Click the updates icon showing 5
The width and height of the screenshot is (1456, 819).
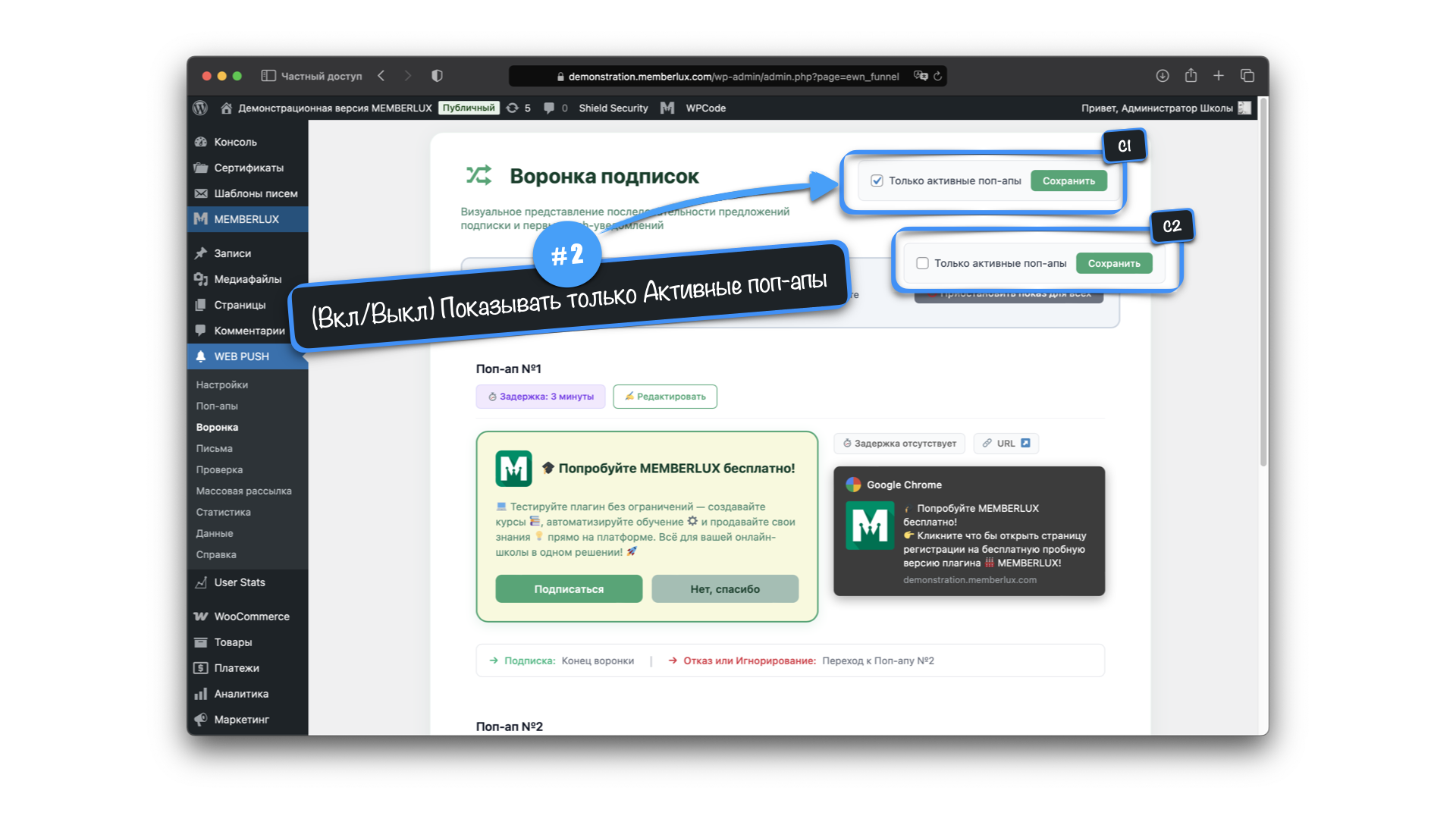(x=513, y=108)
